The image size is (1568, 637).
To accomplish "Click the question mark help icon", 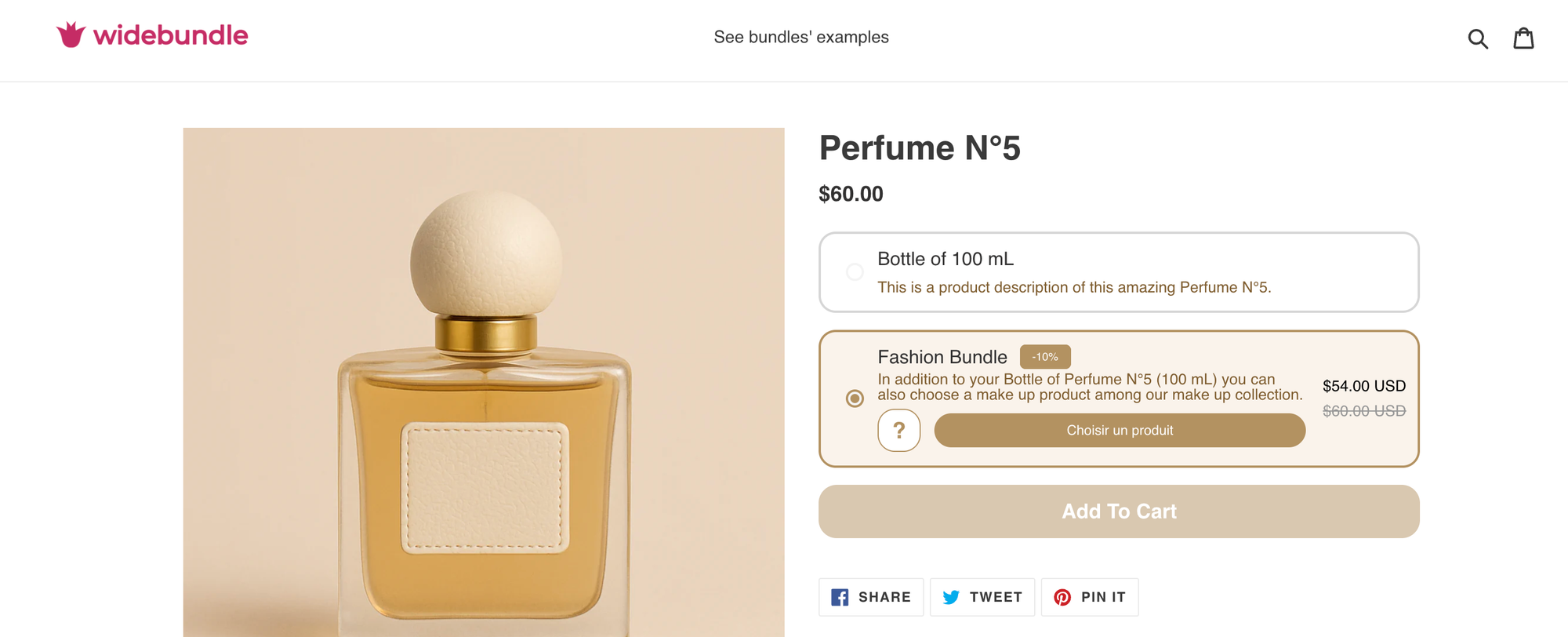I will point(898,430).
